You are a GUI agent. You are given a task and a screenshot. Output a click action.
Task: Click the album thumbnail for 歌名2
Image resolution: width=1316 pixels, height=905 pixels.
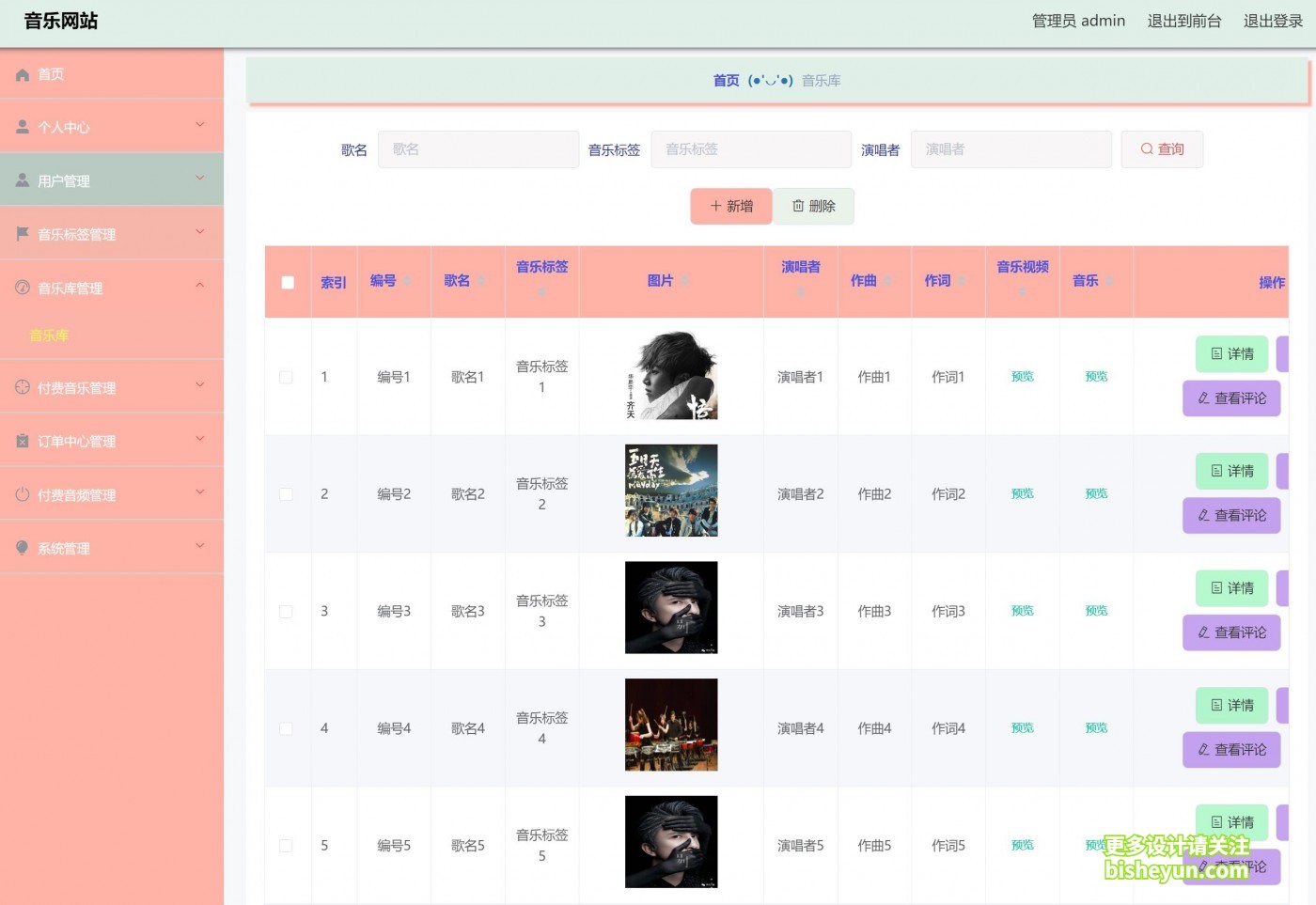click(x=671, y=491)
